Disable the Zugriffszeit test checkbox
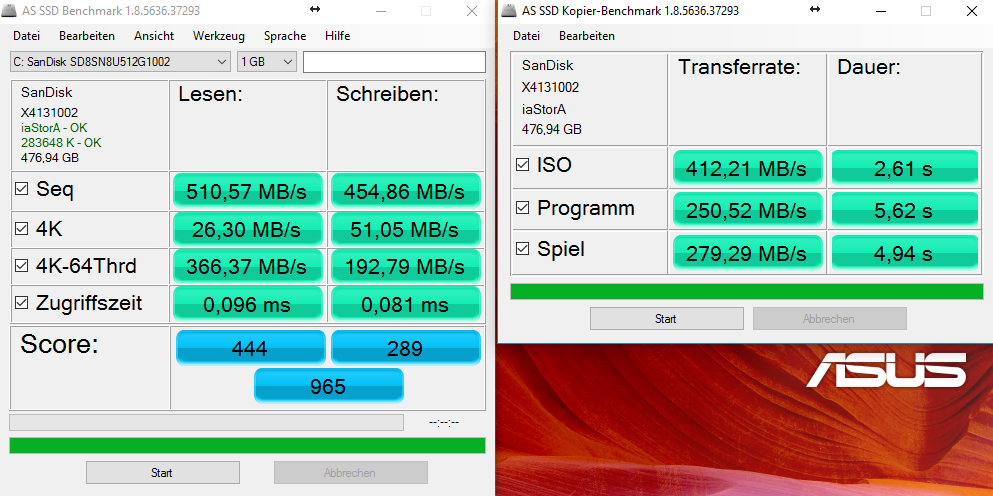The image size is (993, 496). (21, 303)
